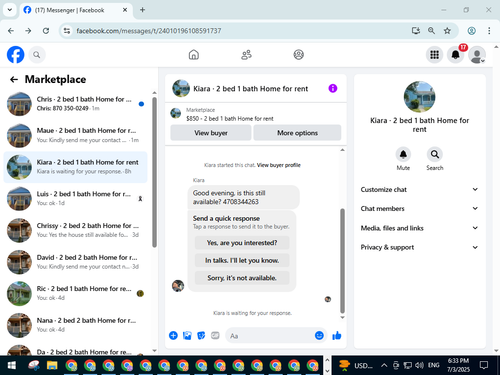500x375 pixels.
Task: Open Windows Start menu
Action: (12, 366)
